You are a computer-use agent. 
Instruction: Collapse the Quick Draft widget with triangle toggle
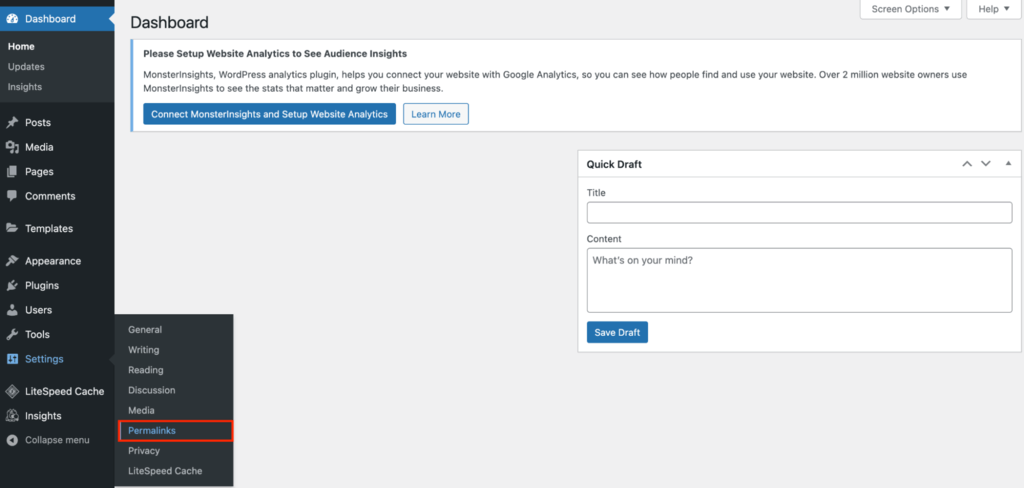tap(1008, 163)
